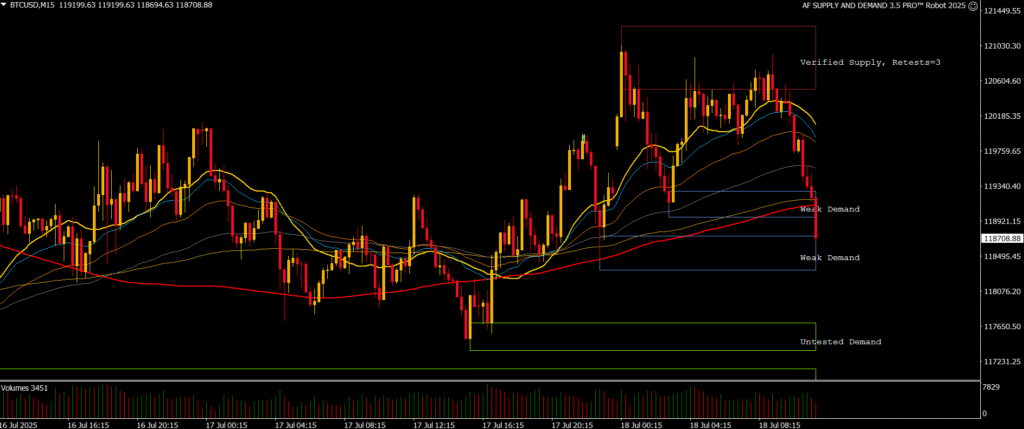The width and height of the screenshot is (1024, 429).
Task: Select the lower Weak Demand label
Action: click(829, 258)
